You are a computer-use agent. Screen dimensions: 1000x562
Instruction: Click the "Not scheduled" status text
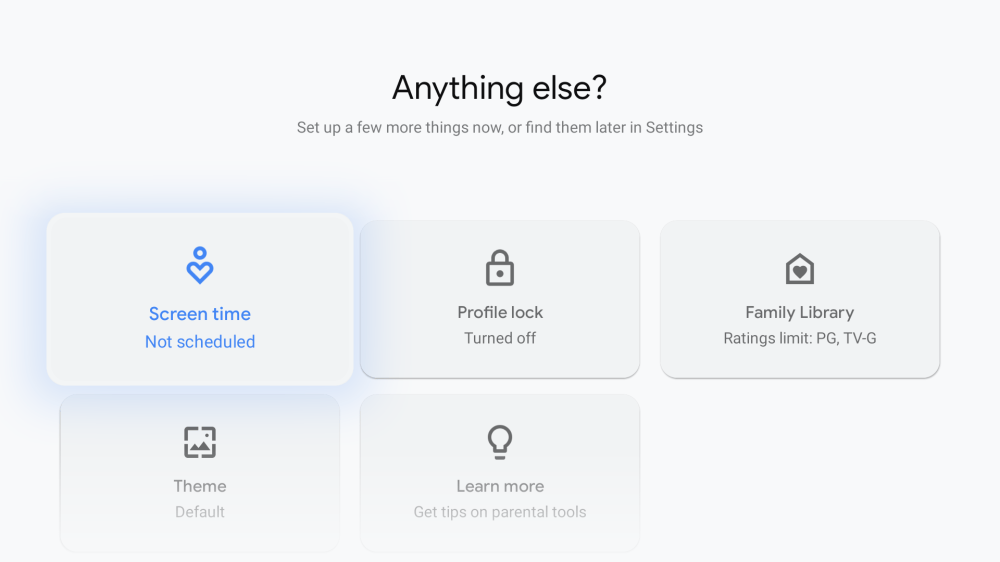click(200, 342)
